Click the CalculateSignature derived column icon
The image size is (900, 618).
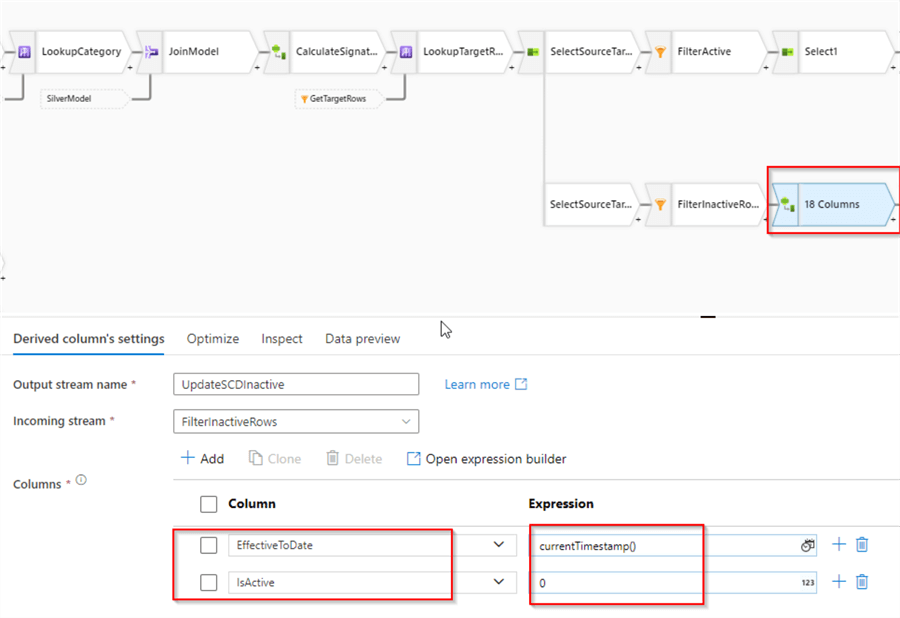coord(279,51)
